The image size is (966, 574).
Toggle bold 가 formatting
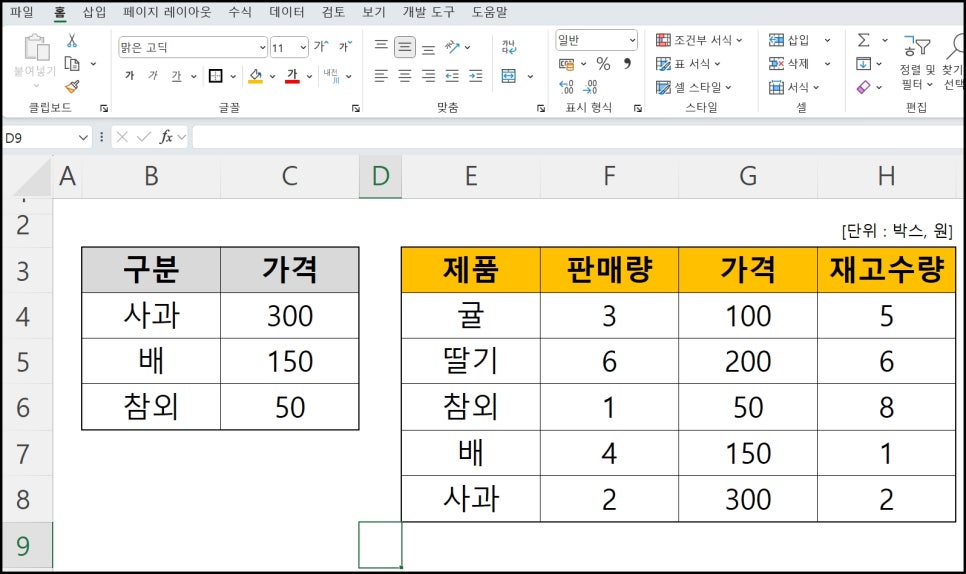(x=129, y=76)
